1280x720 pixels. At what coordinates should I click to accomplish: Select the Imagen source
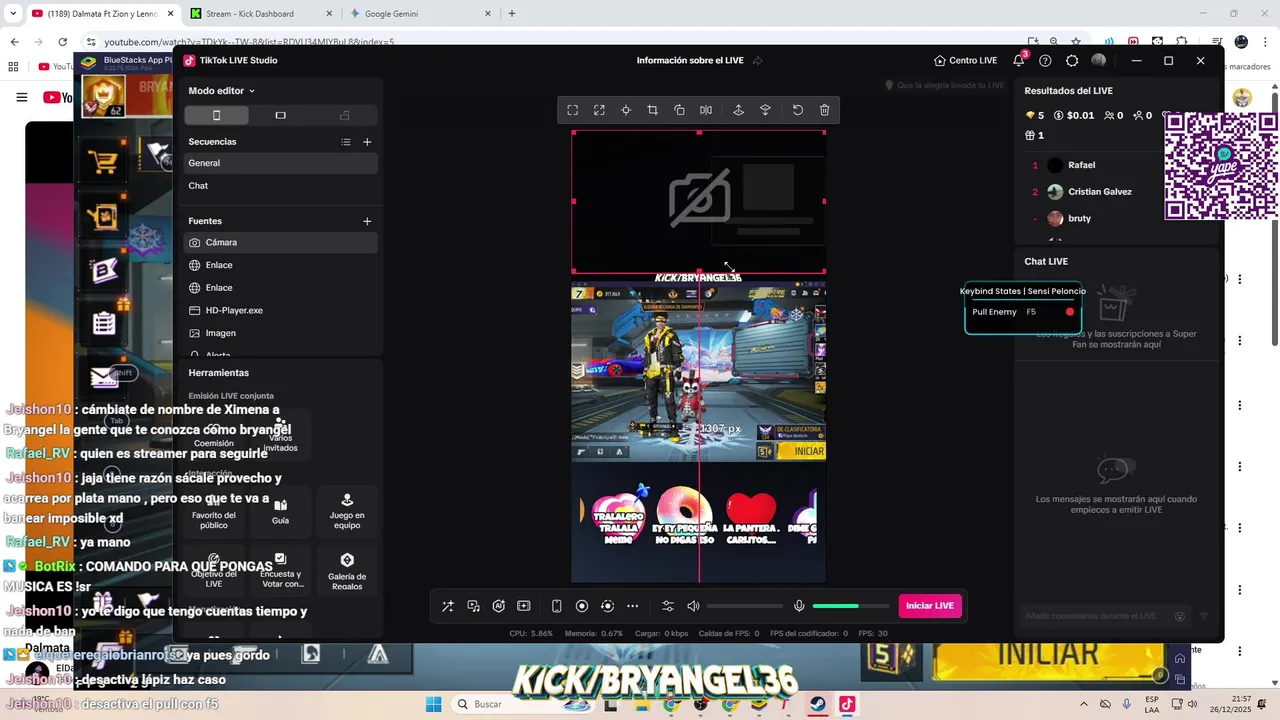pyautogui.click(x=281, y=333)
